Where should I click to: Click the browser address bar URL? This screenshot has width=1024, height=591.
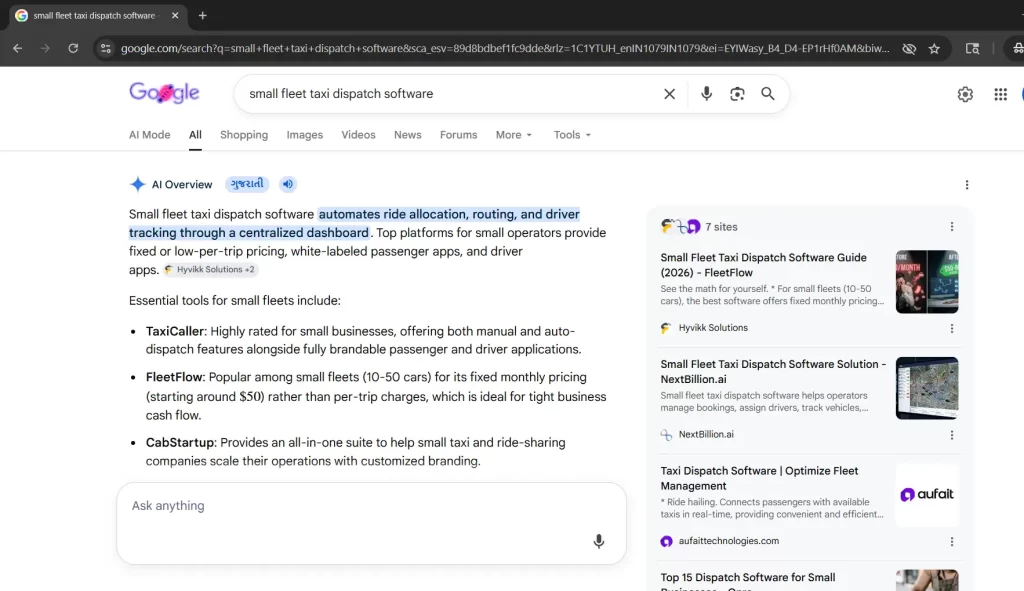tap(505, 48)
